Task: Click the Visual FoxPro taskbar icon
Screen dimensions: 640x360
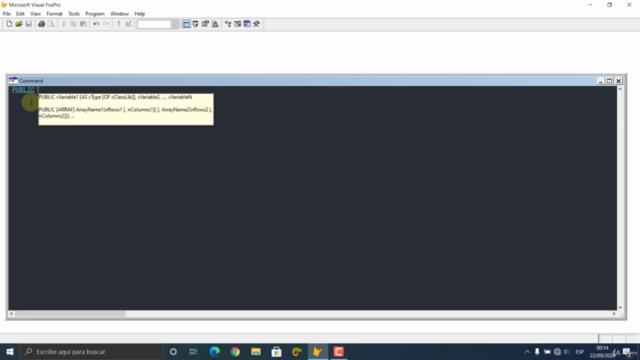Action: tap(318, 351)
